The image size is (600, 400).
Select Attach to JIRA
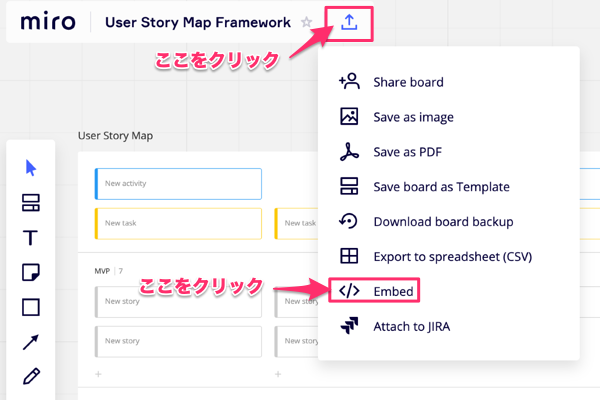[x=412, y=326]
